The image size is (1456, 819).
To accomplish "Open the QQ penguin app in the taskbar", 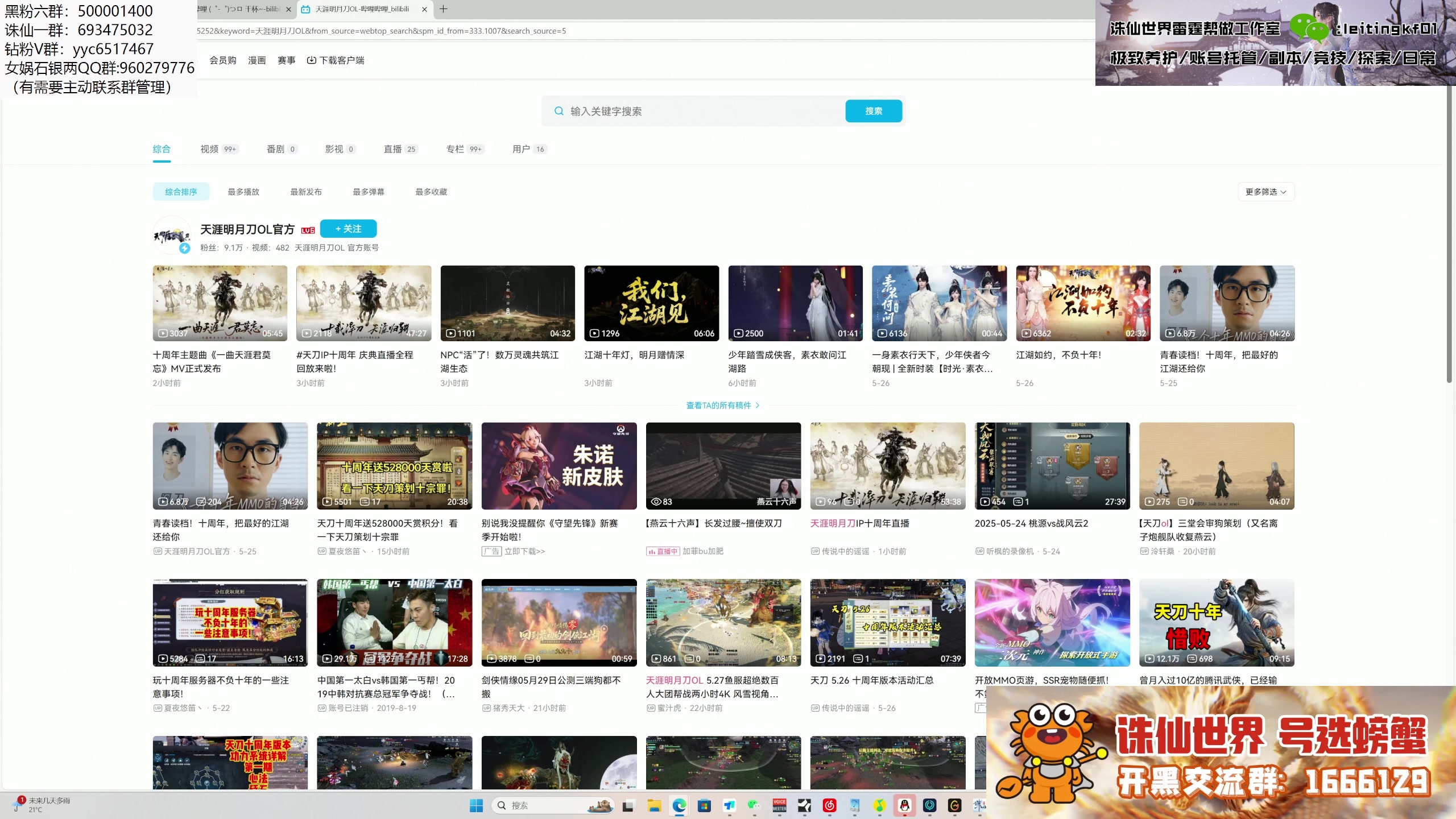I will (x=904, y=805).
